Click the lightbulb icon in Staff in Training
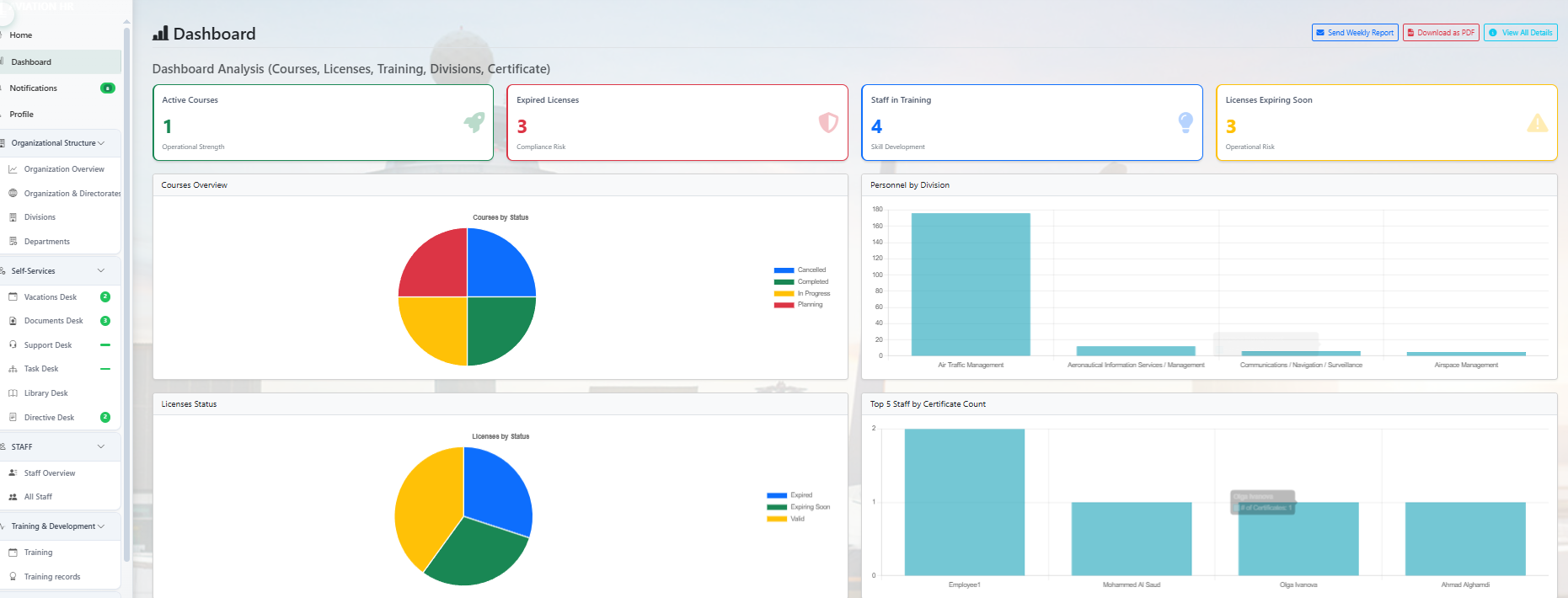 tap(1185, 123)
